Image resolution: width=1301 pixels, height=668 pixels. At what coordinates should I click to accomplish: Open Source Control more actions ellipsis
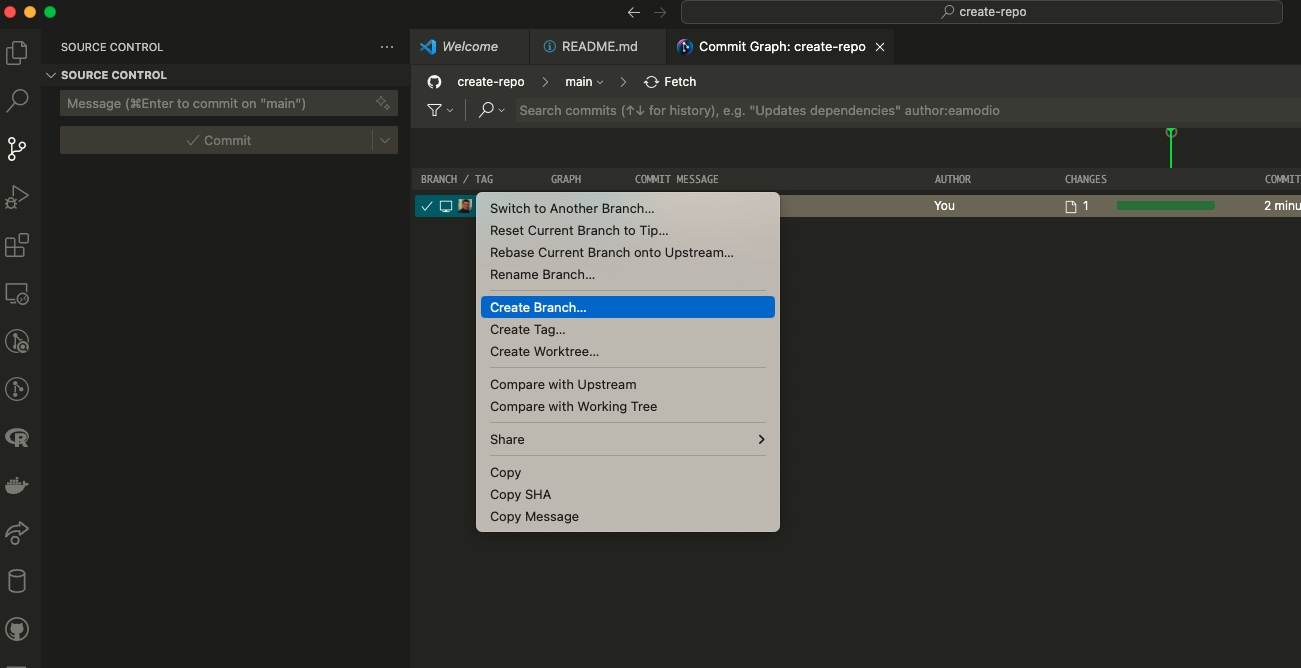387,47
